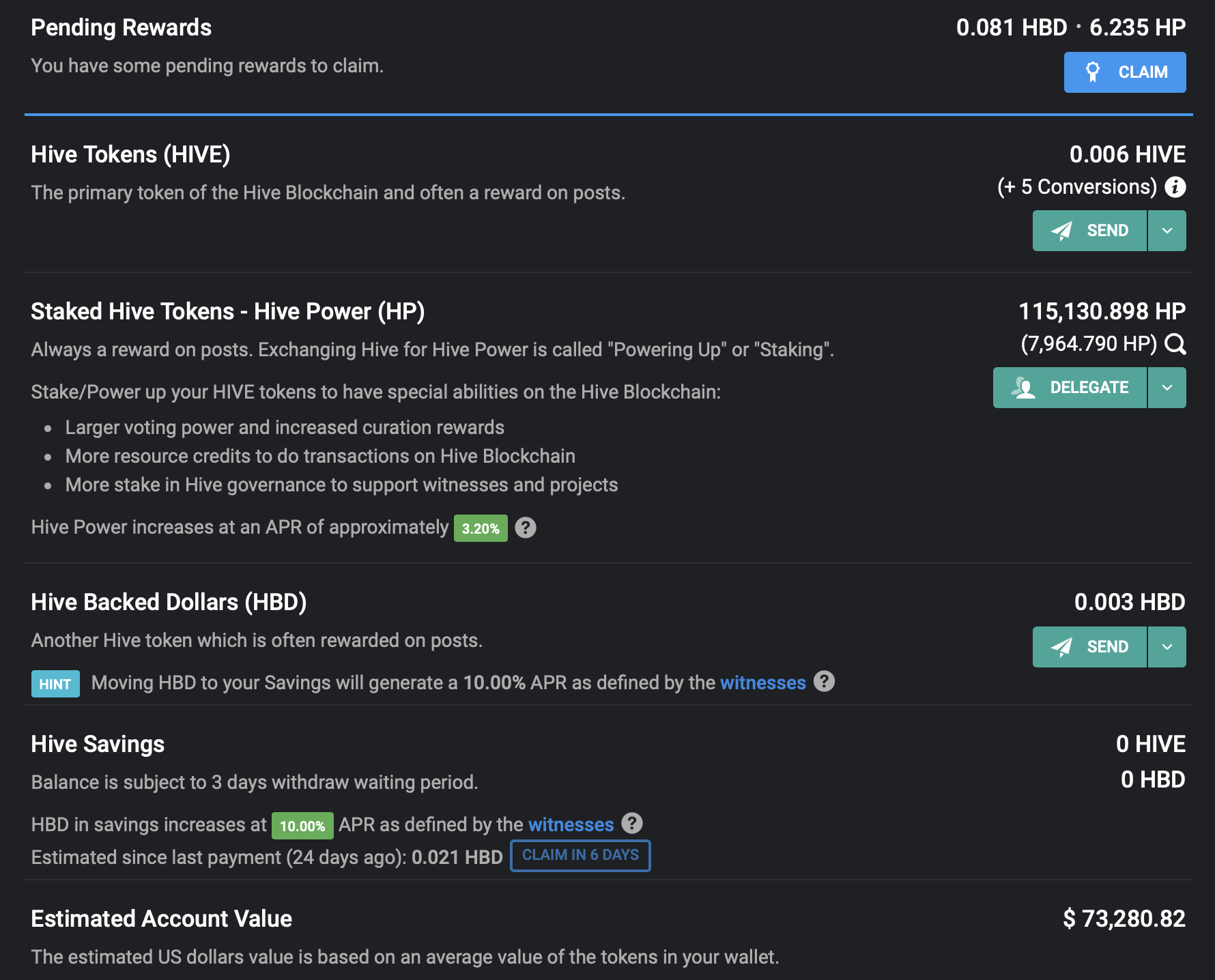Image resolution: width=1215 pixels, height=980 pixels.
Task: Click the Hive Tokens (HIVE) heading
Action: [x=130, y=154]
